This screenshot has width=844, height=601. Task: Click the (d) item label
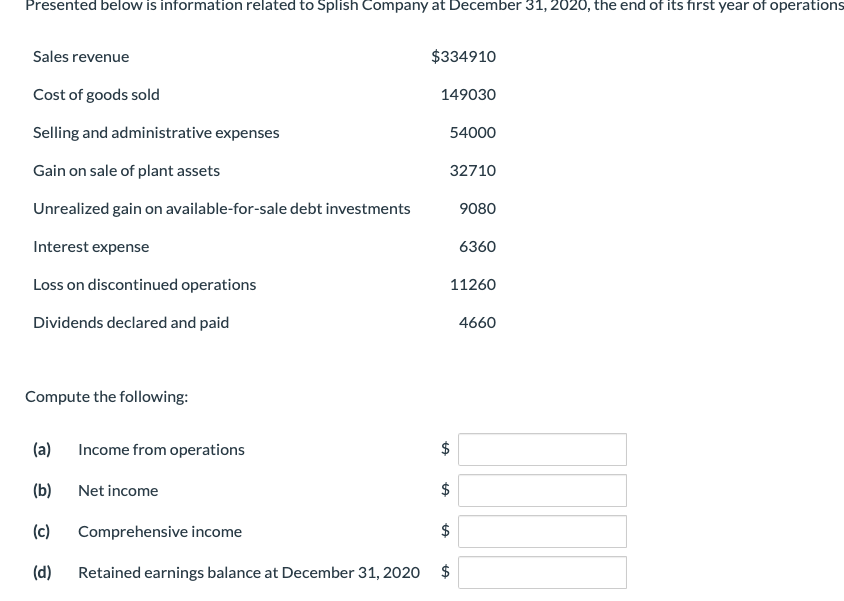42,572
